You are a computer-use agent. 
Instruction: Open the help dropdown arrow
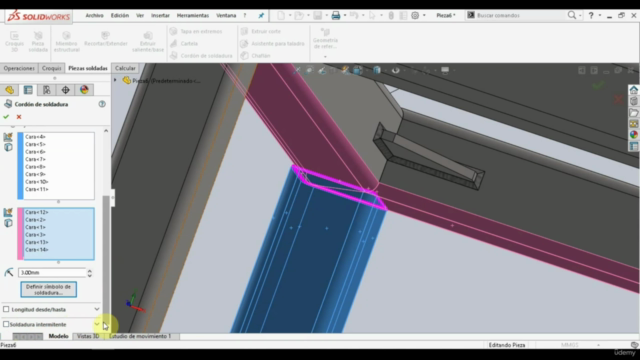600,16
